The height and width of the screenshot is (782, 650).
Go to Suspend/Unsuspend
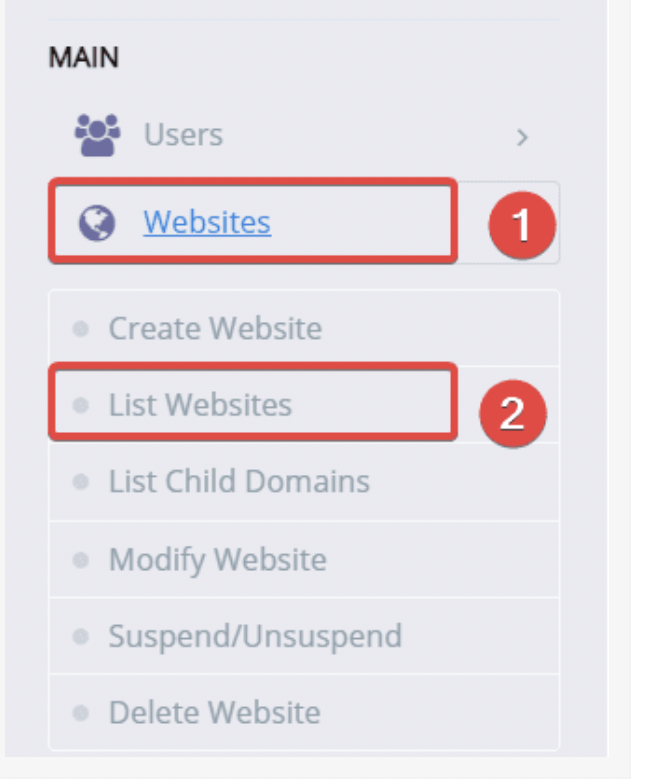click(255, 637)
